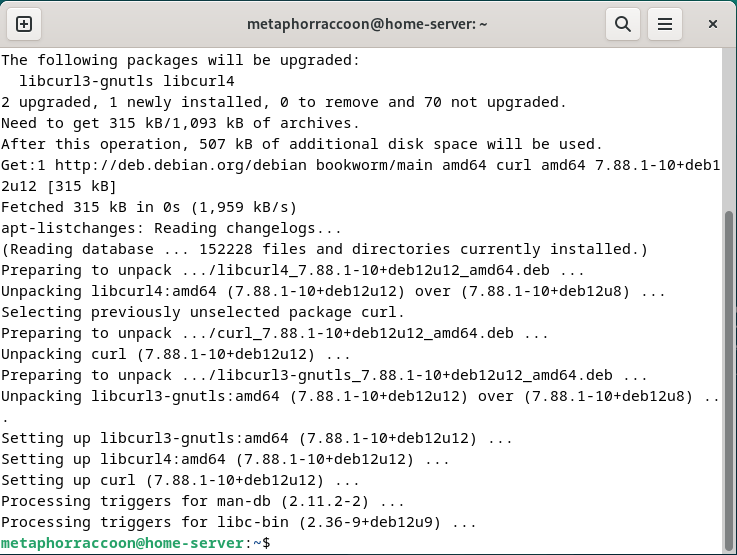Screen dimensions: 737x555
Task: Click the vertical scrollbar thumb
Action: (729, 382)
